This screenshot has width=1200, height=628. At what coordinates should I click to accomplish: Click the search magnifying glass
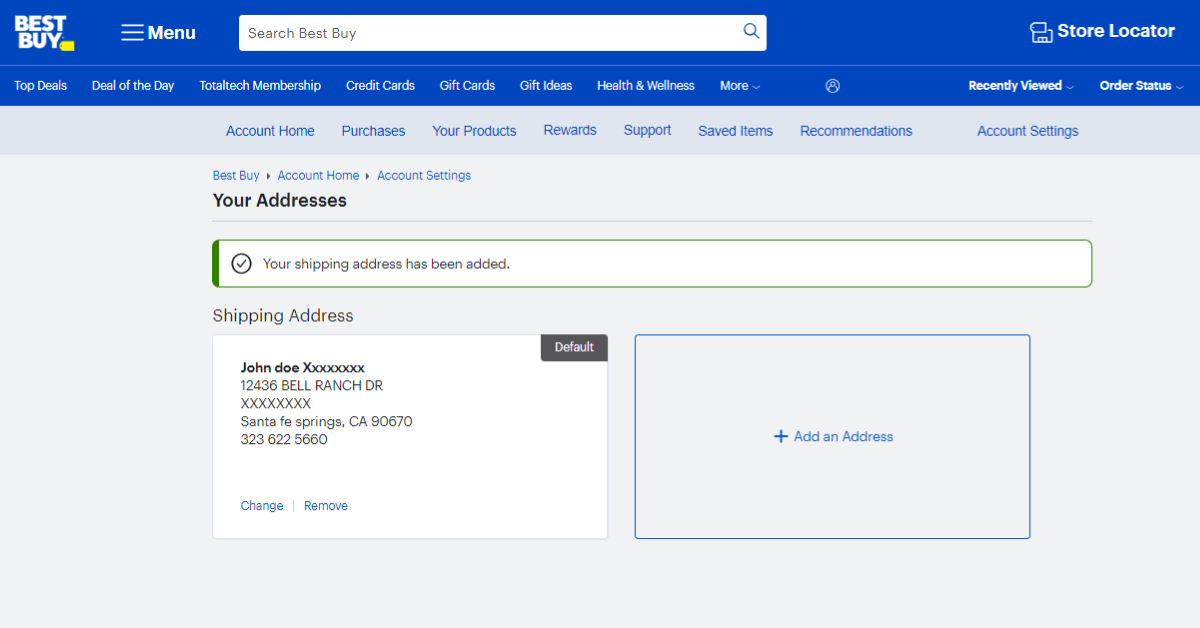[750, 32]
